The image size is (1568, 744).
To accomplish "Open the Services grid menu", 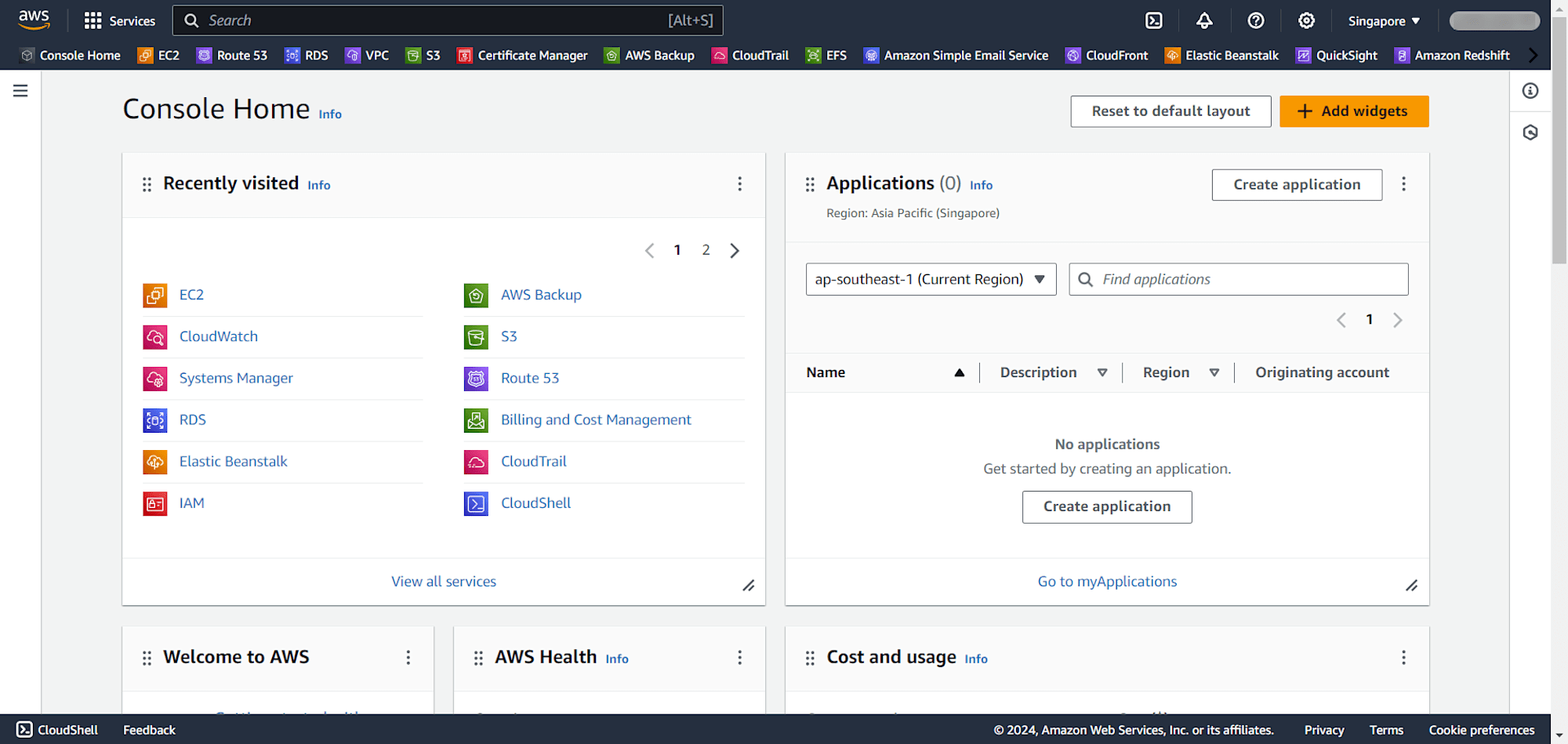I will coord(120,21).
